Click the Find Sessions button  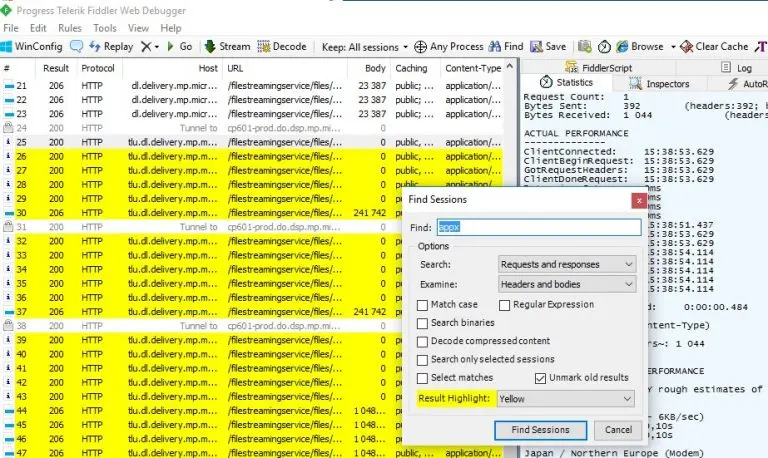pyautogui.click(x=540, y=430)
